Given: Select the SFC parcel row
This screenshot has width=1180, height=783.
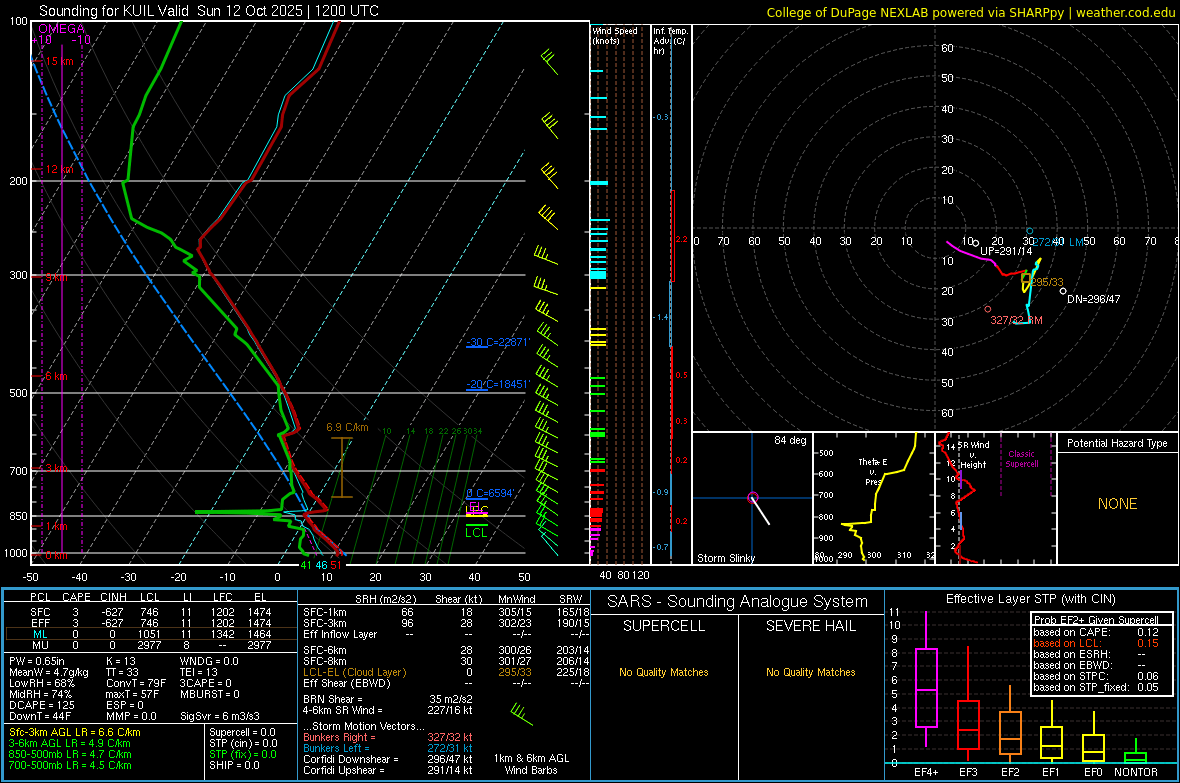Looking at the screenshot, I should [x=150, y=612].
